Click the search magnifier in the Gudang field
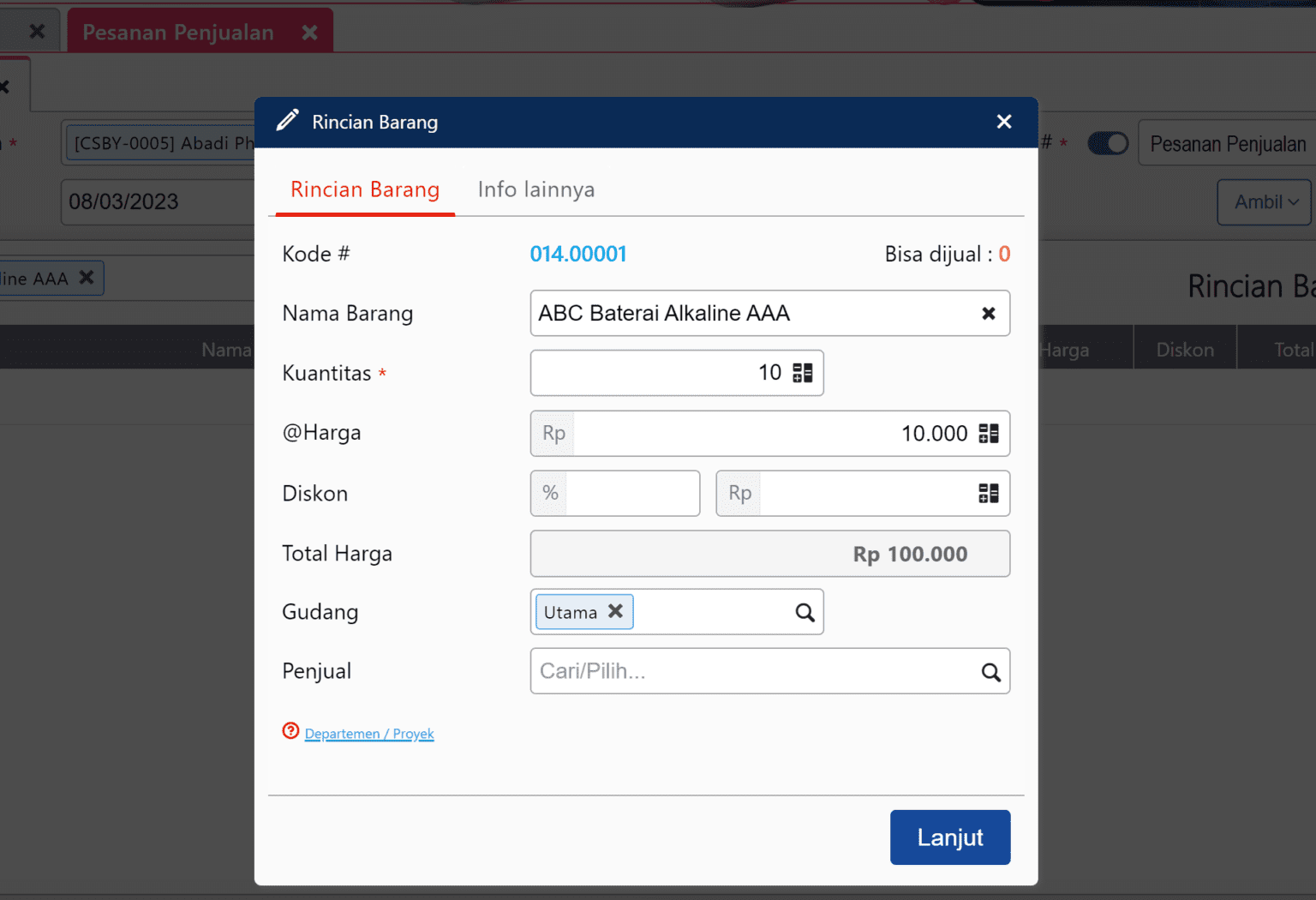Viewport: 1316px width, 900px height. tap(804, 612)
